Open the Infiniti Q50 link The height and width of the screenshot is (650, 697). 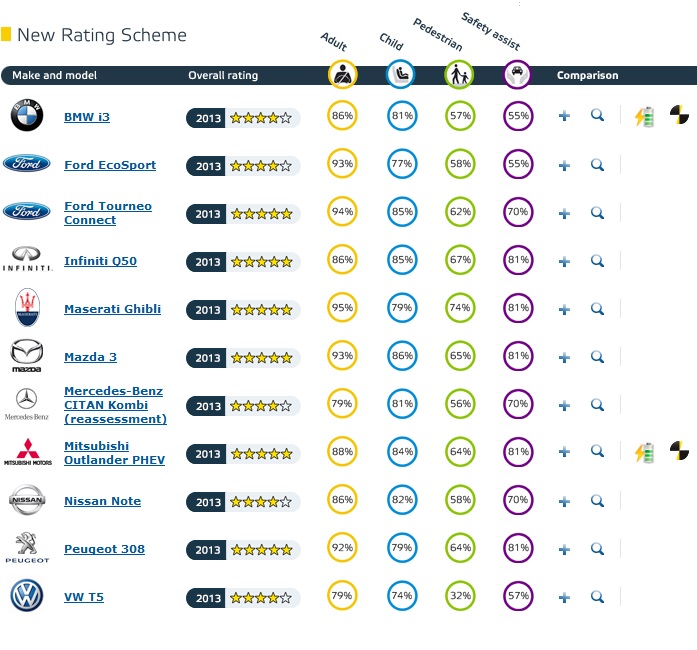pyautogui.click(x=100, y=261)
